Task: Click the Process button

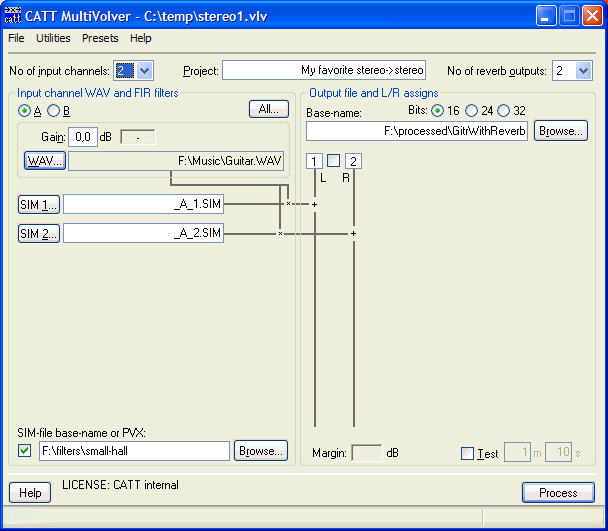Action: point(558,492)
